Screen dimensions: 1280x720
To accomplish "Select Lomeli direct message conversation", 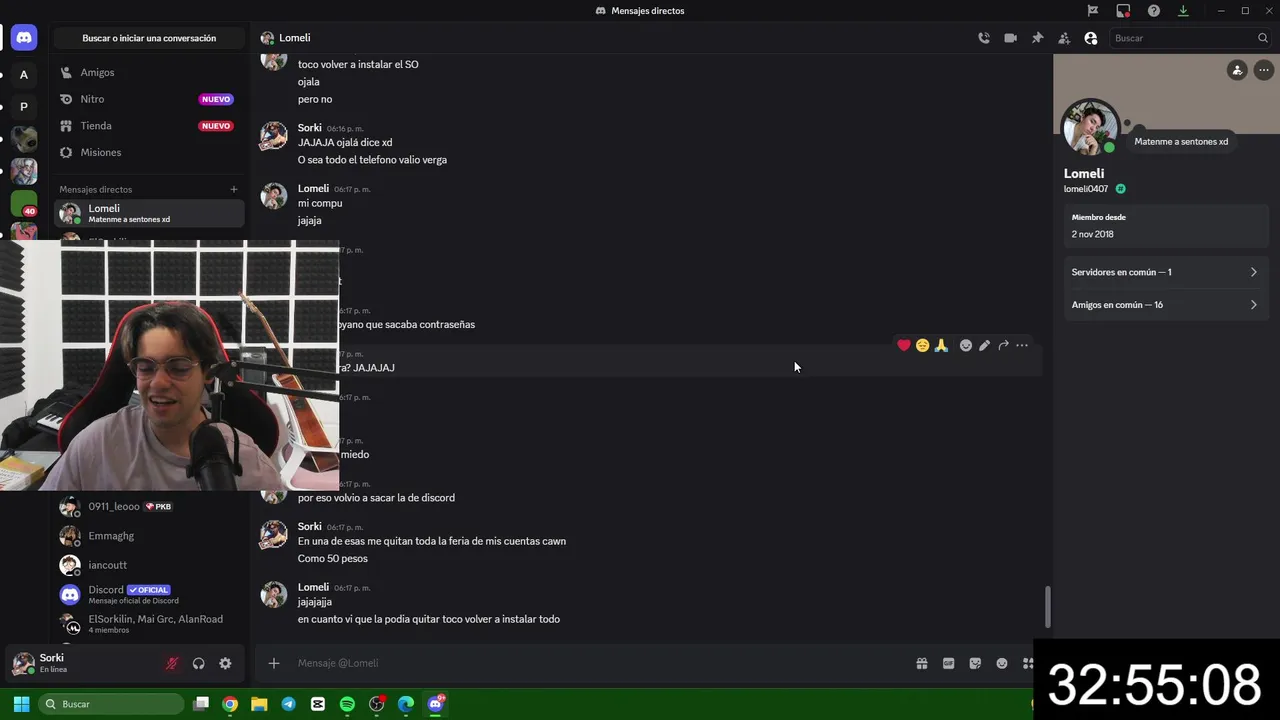I will (x=149, y=213).
